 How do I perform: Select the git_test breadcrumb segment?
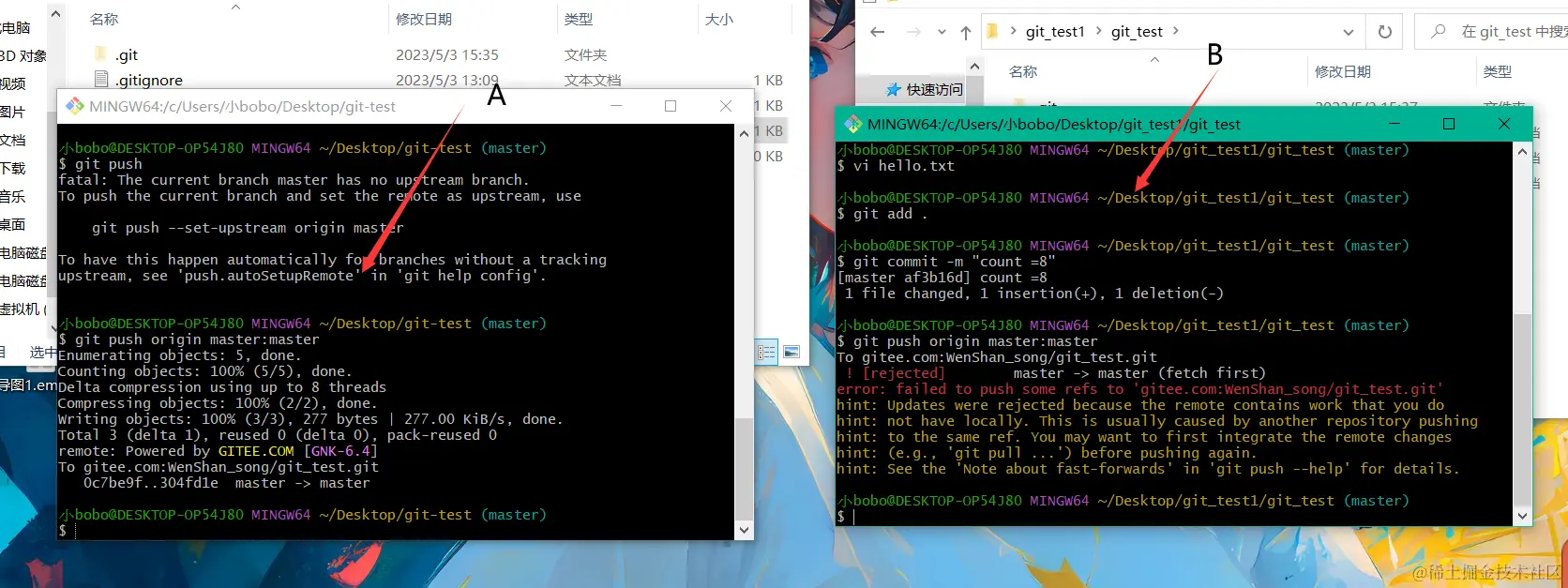point(1137,32)
